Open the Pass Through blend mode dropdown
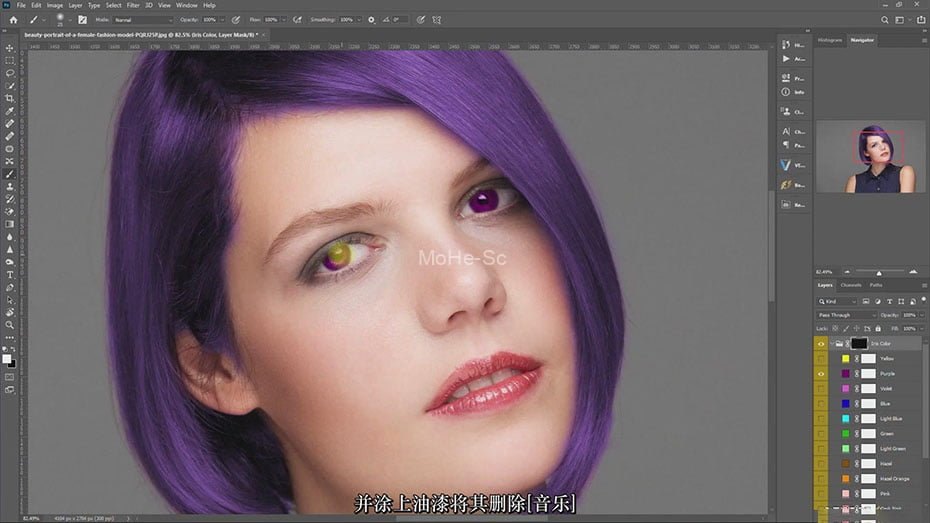Screen dimensions: 930x523 pyautogui.click(x=847, y=315)
